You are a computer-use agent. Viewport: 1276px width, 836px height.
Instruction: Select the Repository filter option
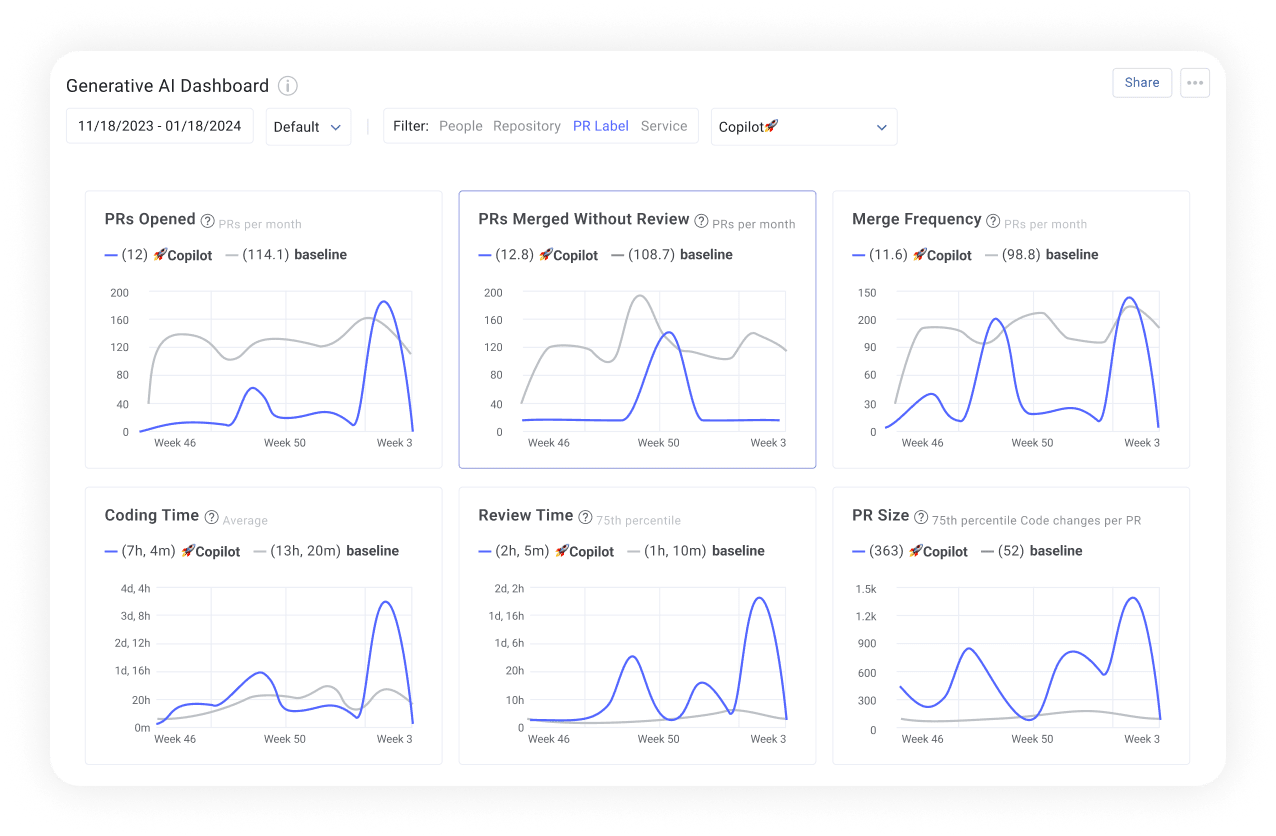pos(527,126)
